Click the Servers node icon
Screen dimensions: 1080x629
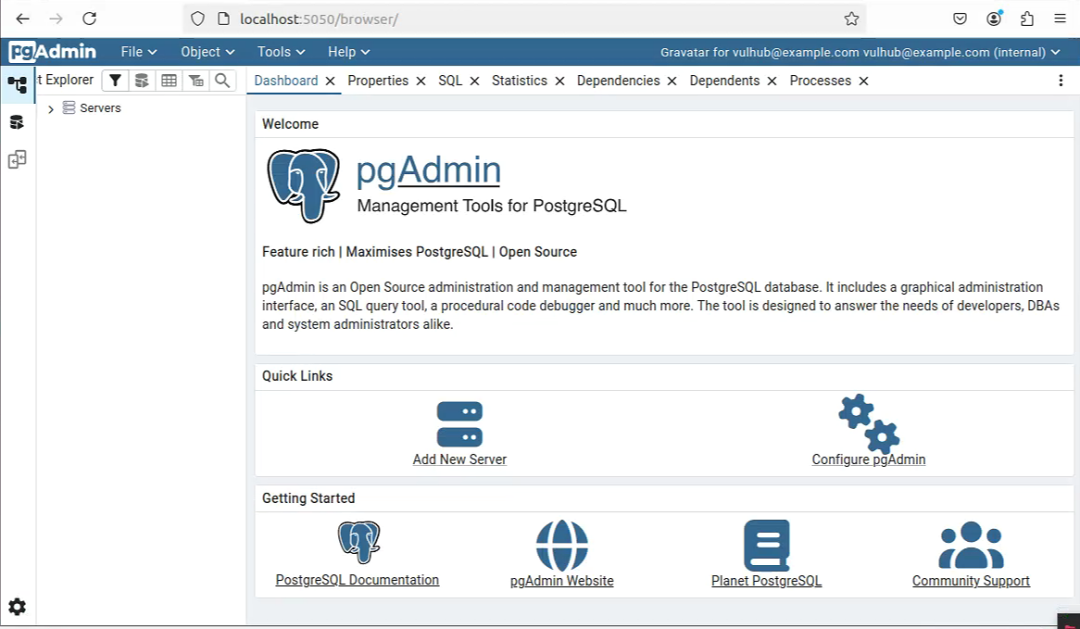pos(69,107)
